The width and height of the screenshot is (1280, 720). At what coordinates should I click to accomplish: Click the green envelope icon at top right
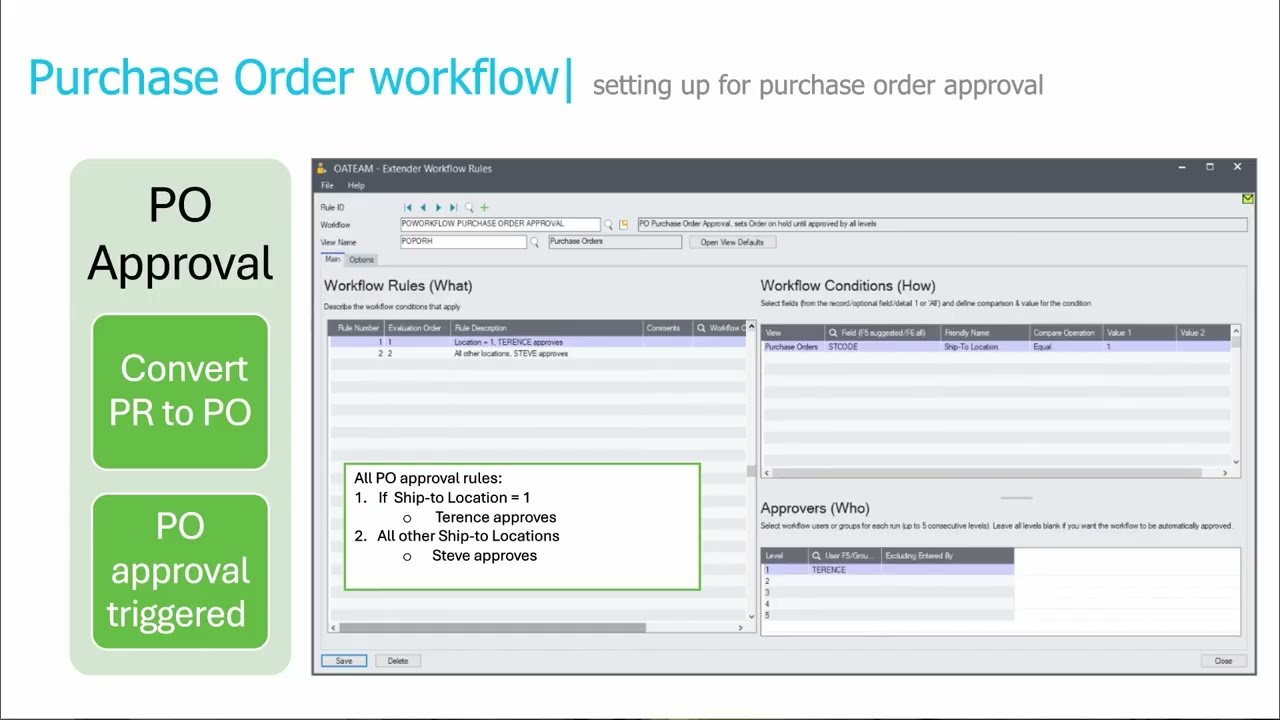(1248, 199)
